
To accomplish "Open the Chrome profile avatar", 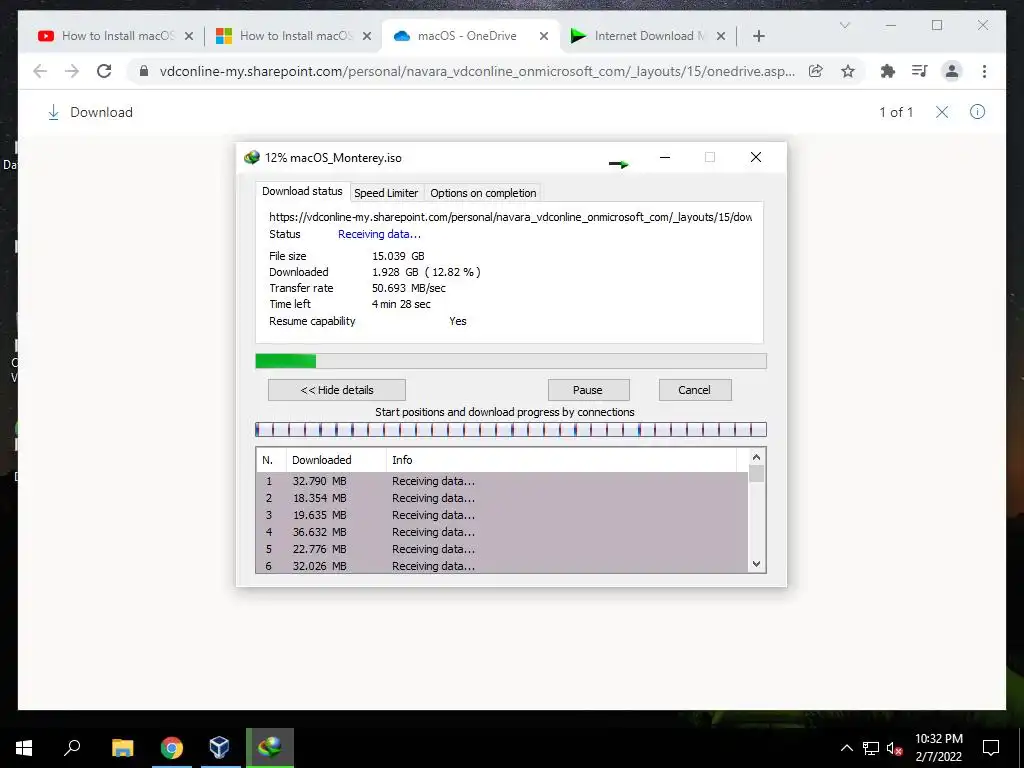I will pos(952,71).
